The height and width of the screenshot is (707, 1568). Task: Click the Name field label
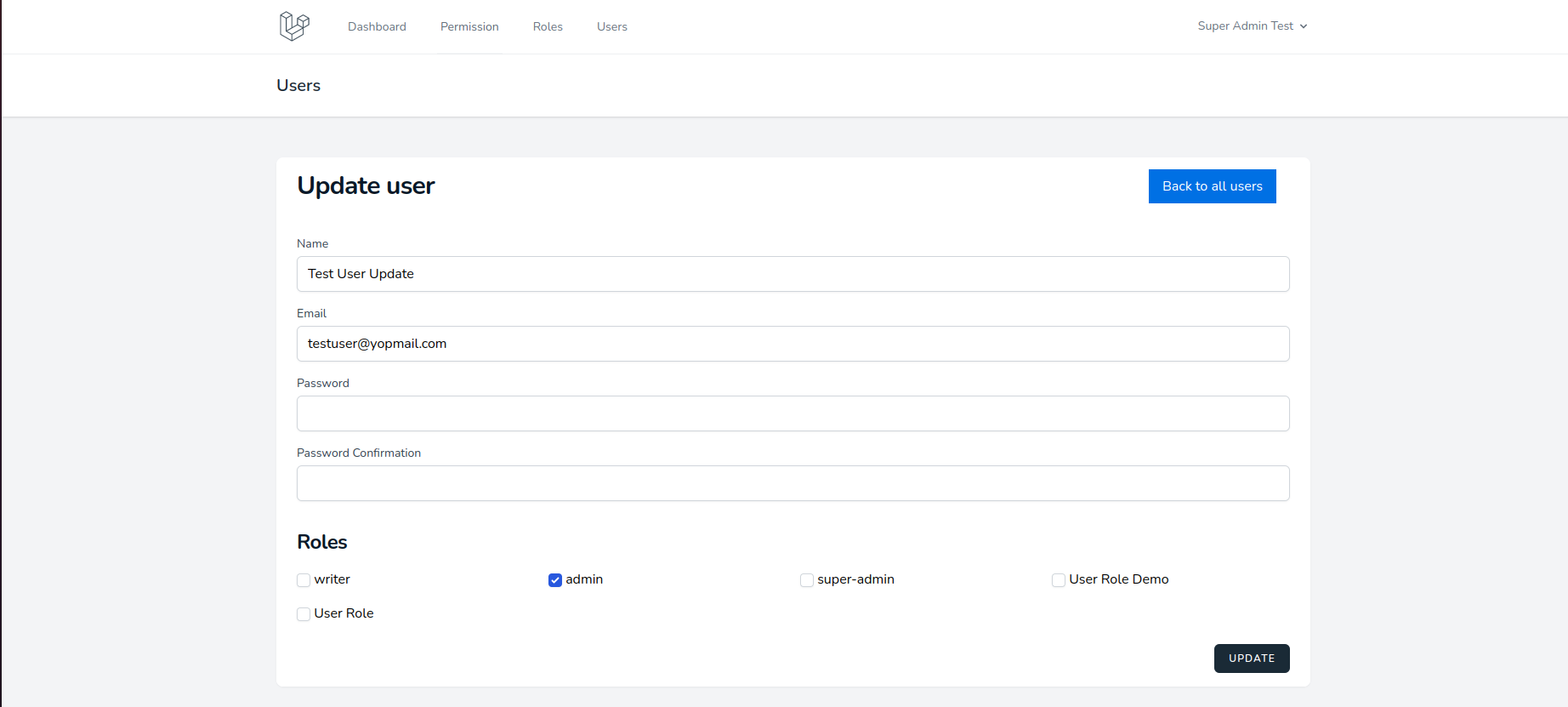click(312, 243)
